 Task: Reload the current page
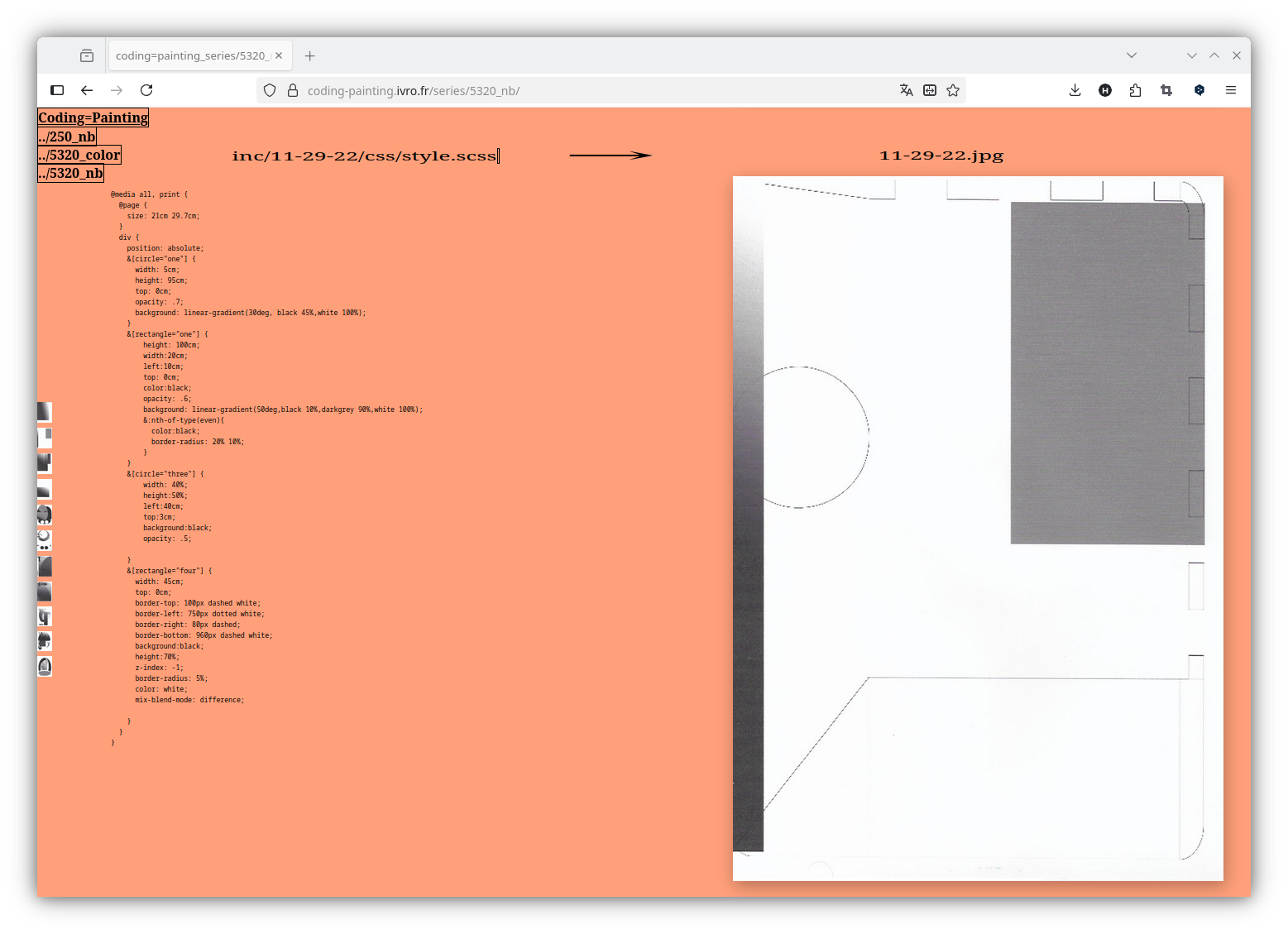coord(146,90)
